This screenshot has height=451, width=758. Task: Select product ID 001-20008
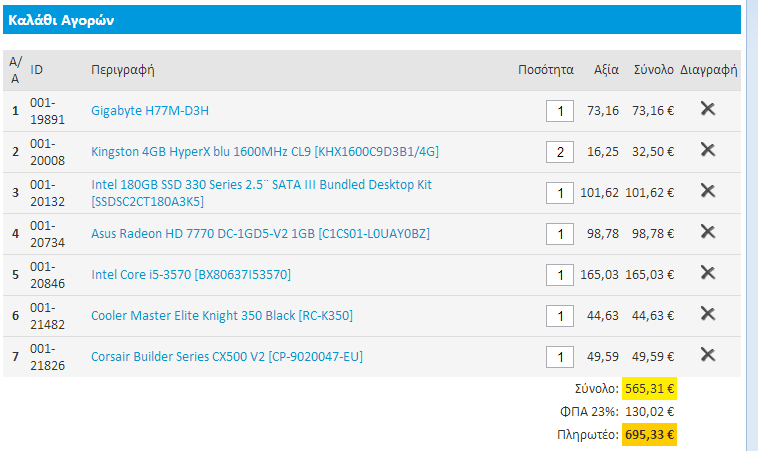(47, 152)
